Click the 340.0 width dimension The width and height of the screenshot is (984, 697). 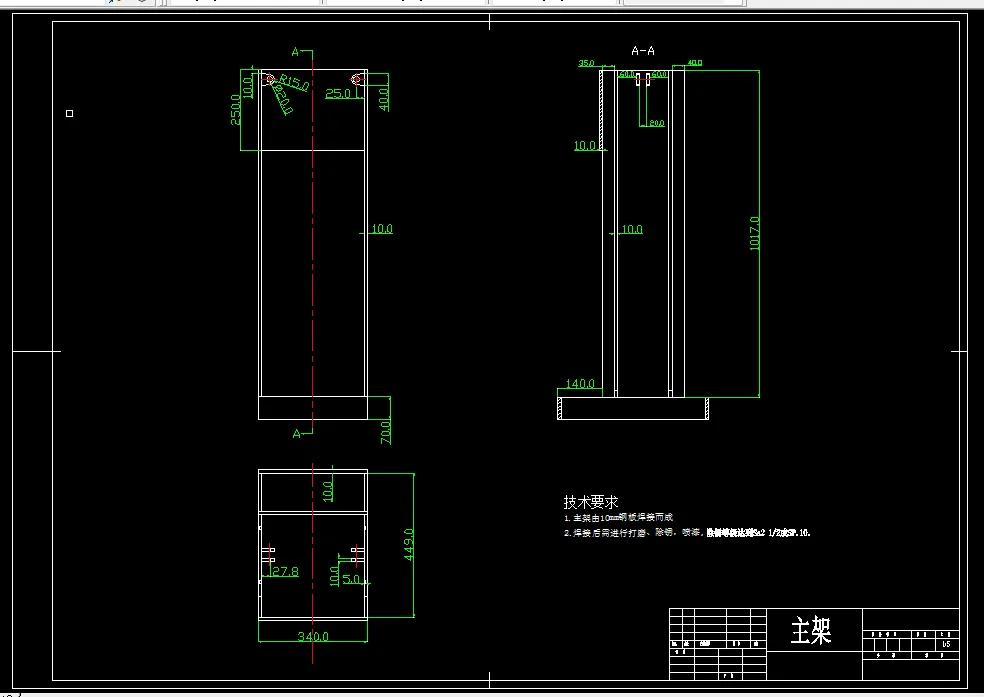click(313, 636)
